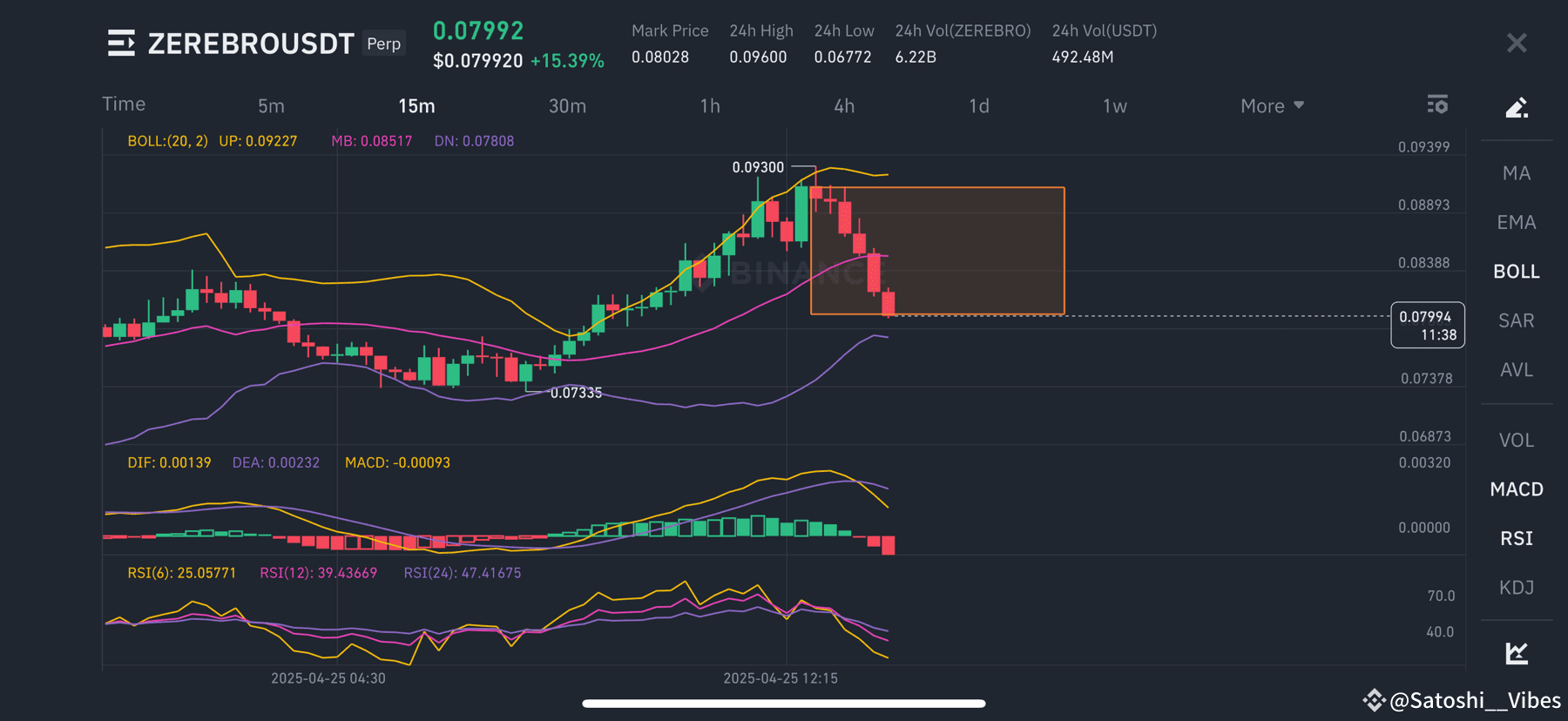Tap the 24h High value 0.09600
Screen dimensions: 1568x721
click(758, 57)
